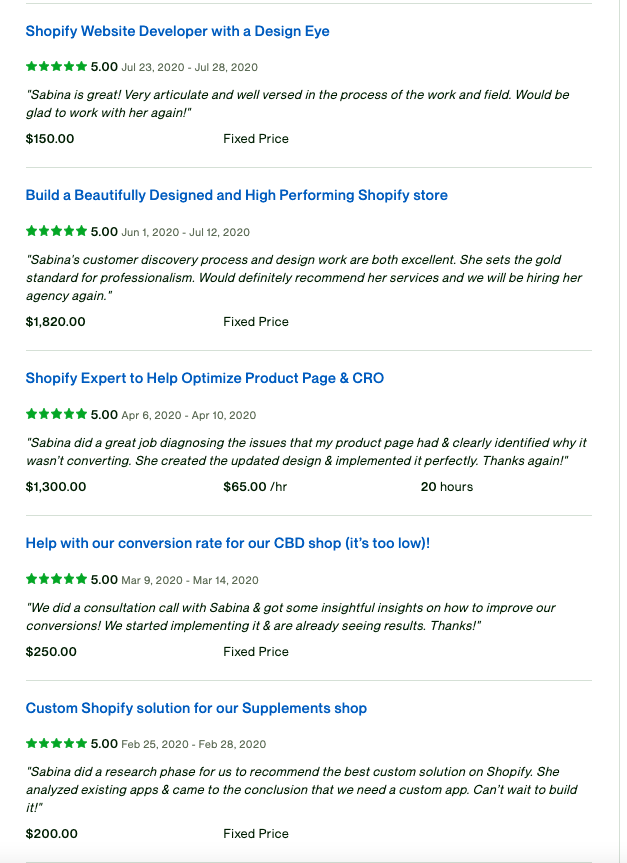Screen dimensions: 627x863
Task: Click star rating dated Jun 1, 2020 - Jul 12, 2020
Action: pyautogui.click(x=56, y=232)
